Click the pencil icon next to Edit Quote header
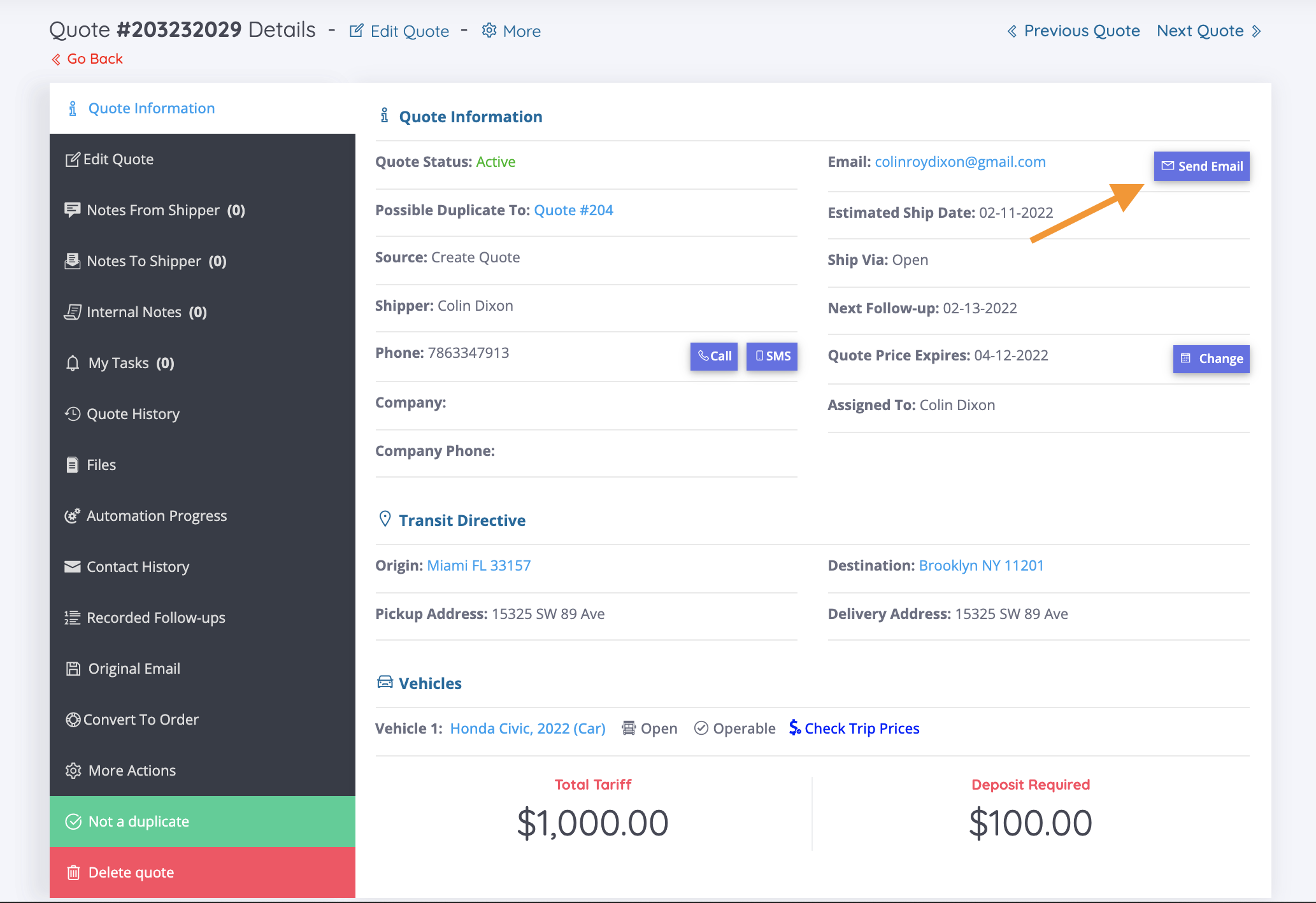Image resolution: width=1316 pixels, height=903 pixels. coord(357,31)
